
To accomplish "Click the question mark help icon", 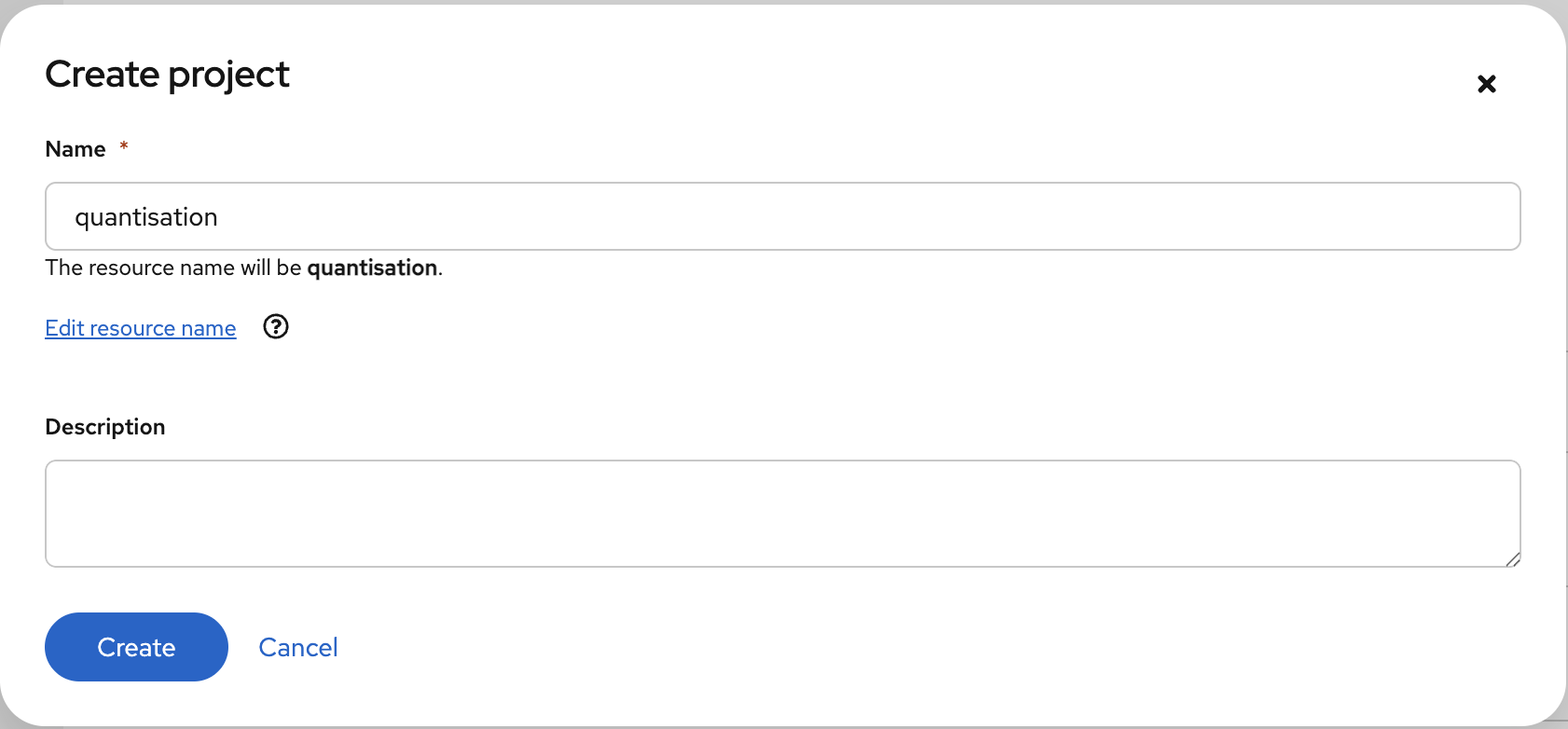I will tap(276, 326).
